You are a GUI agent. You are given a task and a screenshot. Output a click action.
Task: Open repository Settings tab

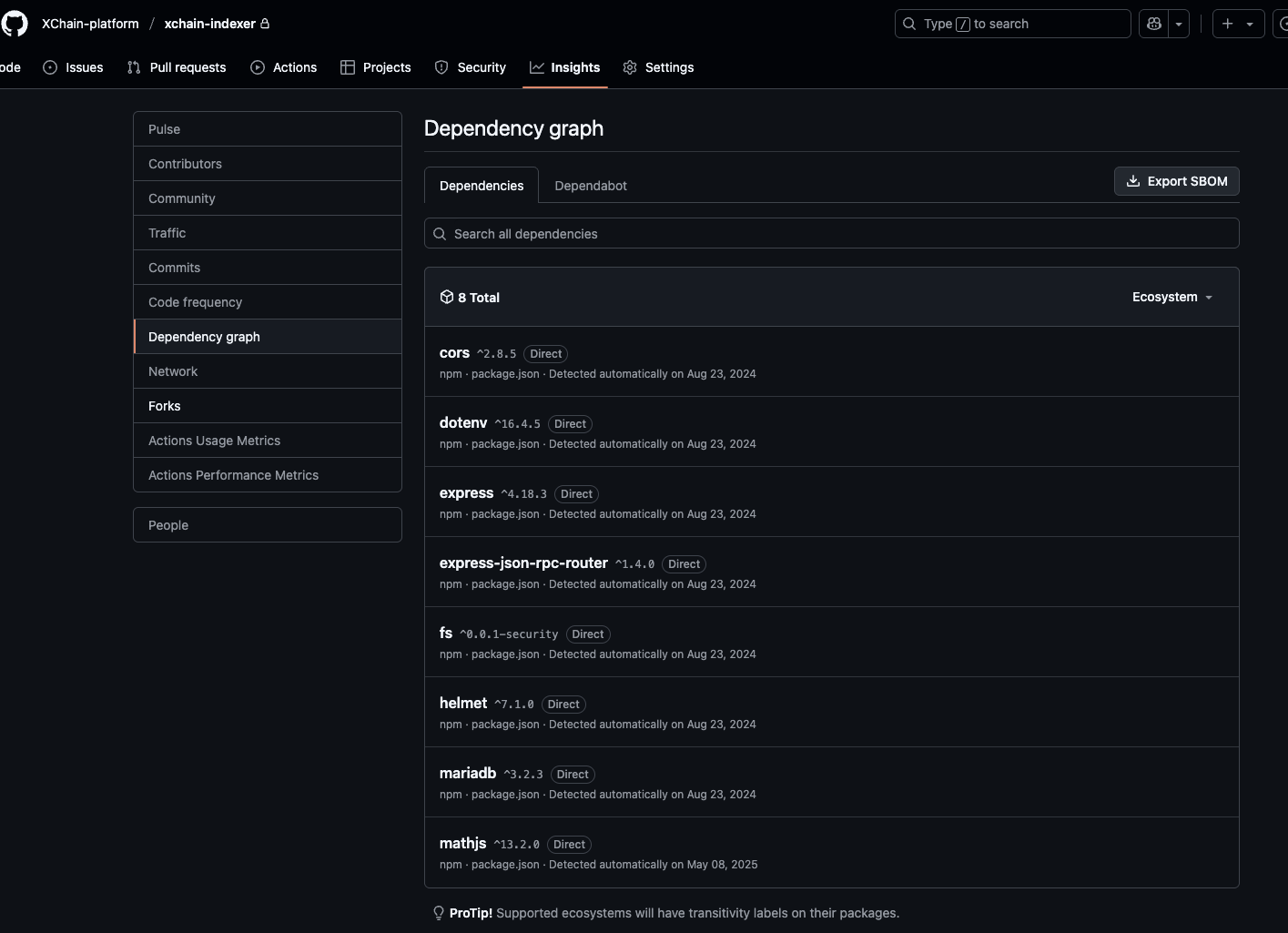659,67
